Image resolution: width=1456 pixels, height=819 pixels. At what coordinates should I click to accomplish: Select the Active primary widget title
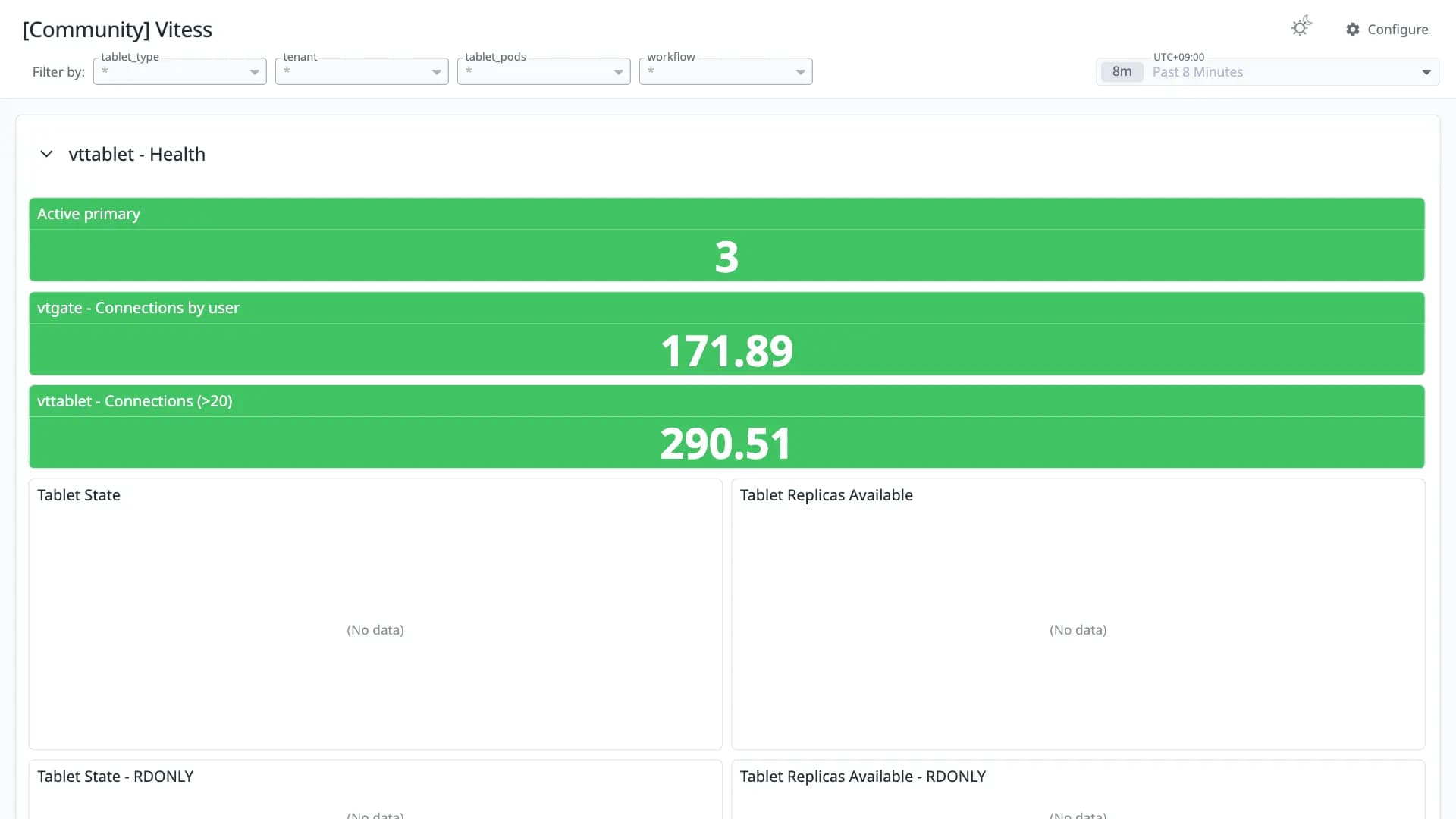click(89, 214)
